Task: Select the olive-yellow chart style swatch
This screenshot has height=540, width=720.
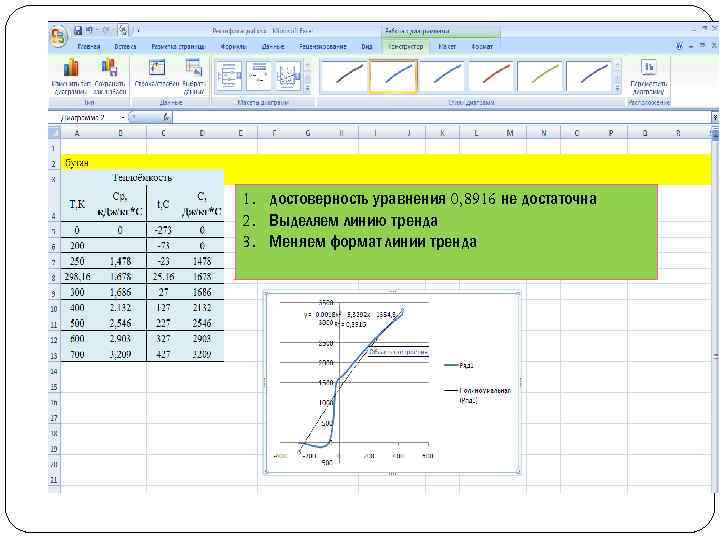Action: pyautogui.click(x=541, y=76)
